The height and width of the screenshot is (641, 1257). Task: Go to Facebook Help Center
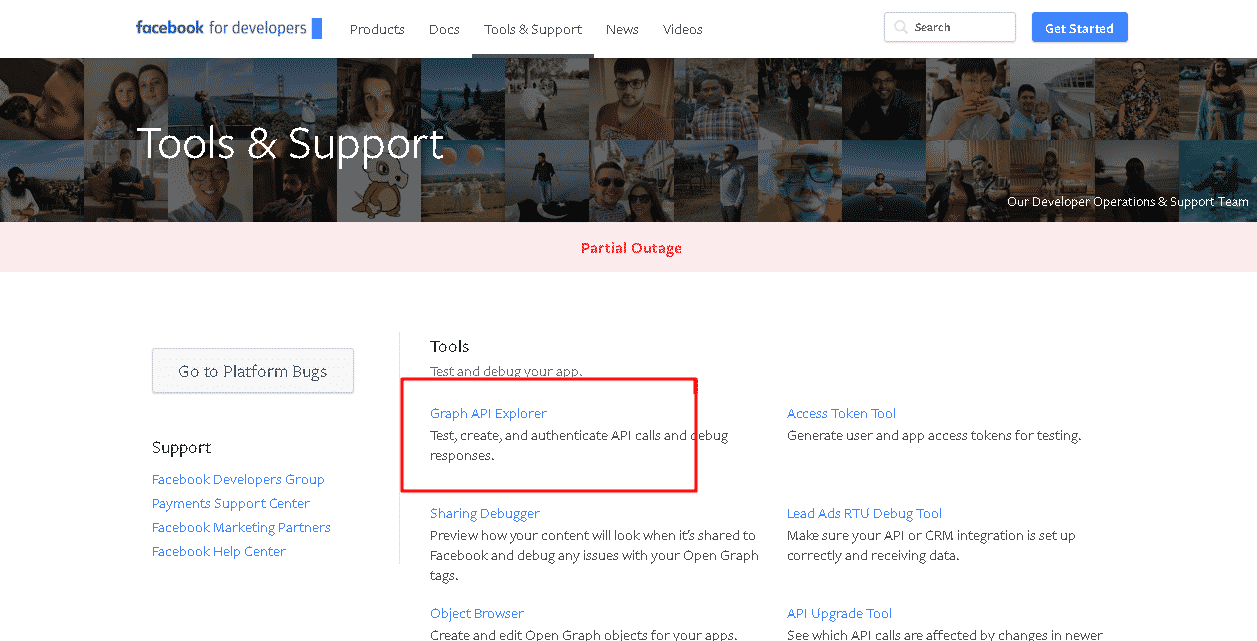[x=219, y=551]
